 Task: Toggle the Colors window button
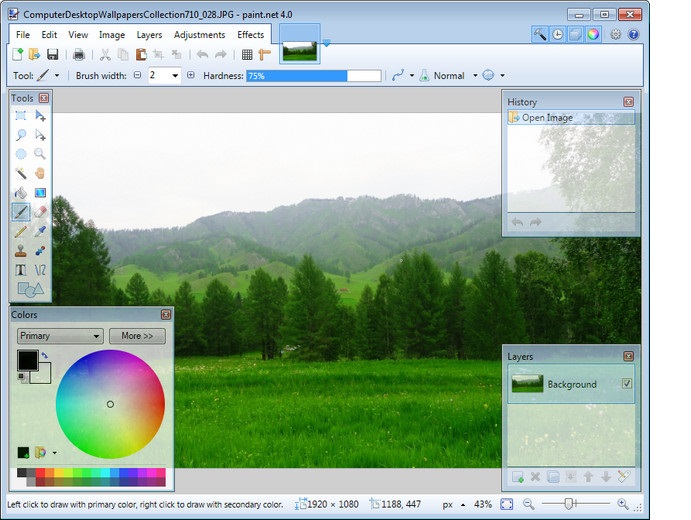(x=593, y=34)
